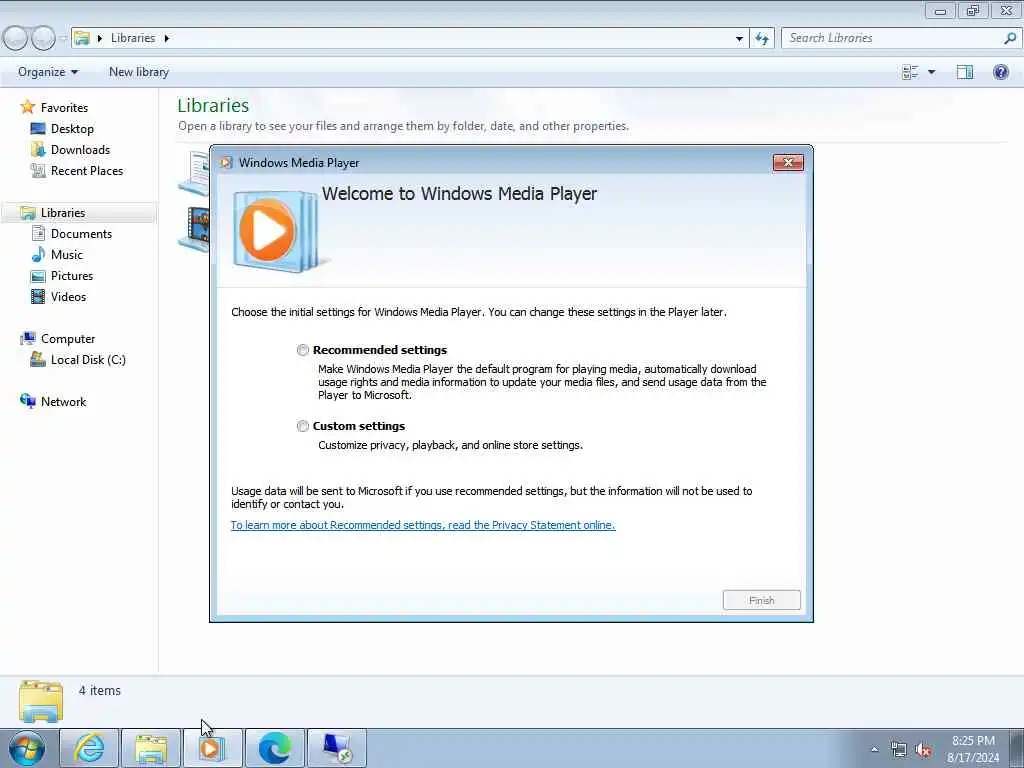1024x768 pixels.
Task: Open Pictures library in navigation pane
Action: 72,276
